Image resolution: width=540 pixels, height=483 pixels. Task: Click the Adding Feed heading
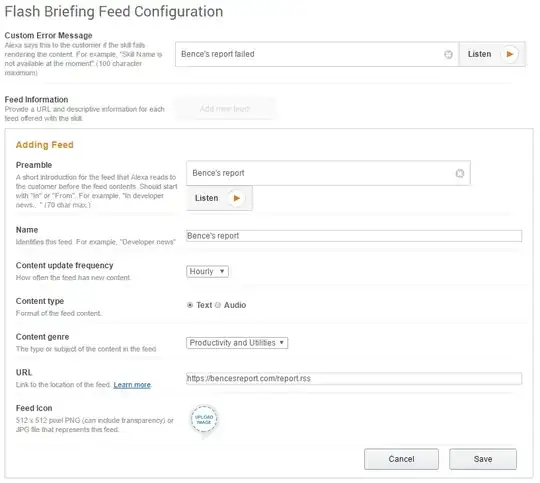(x=45, y=145)
